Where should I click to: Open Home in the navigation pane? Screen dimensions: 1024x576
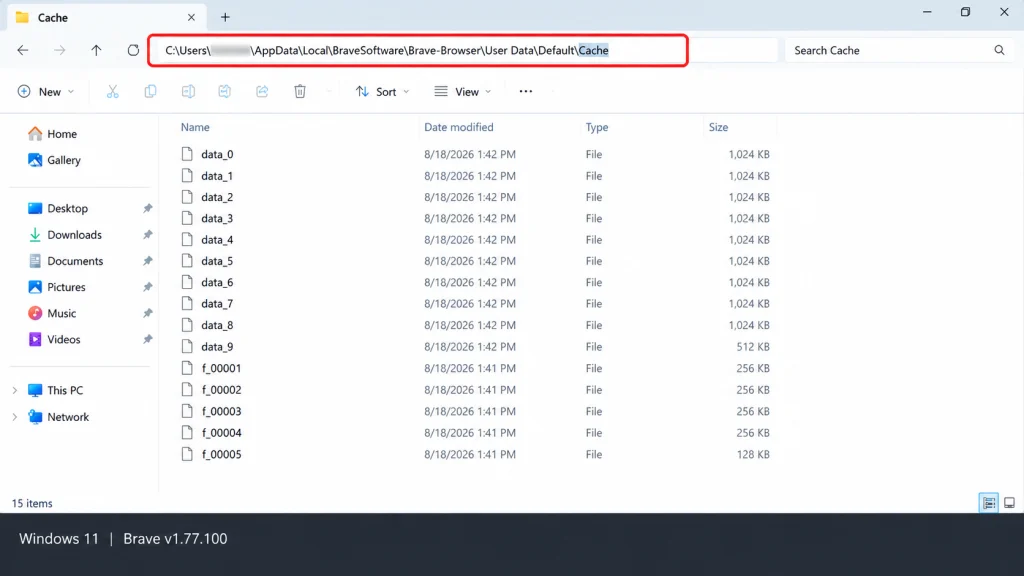point(53,134)
